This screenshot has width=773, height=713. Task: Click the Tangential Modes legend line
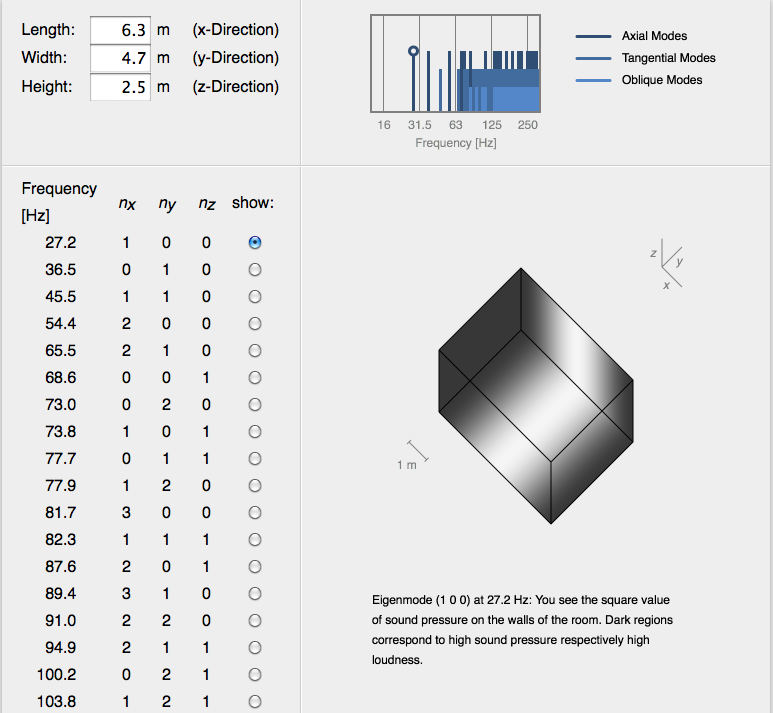point(593,58)
